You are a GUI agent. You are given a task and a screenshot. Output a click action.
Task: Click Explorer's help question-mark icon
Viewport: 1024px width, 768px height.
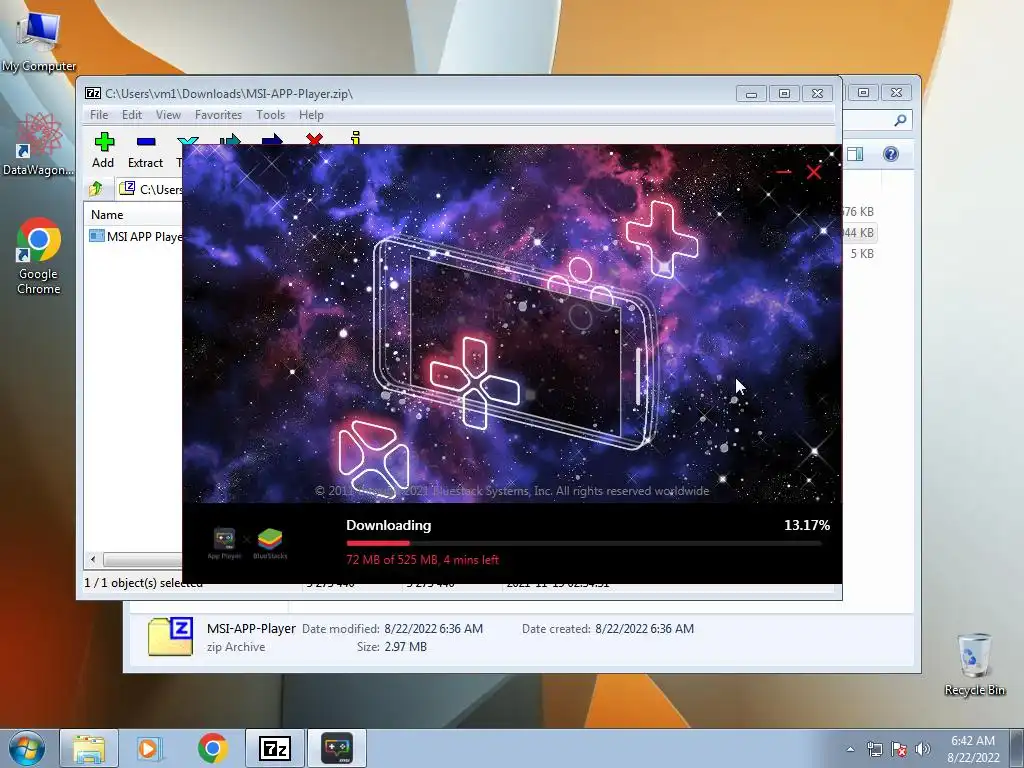tap(891, 154)
